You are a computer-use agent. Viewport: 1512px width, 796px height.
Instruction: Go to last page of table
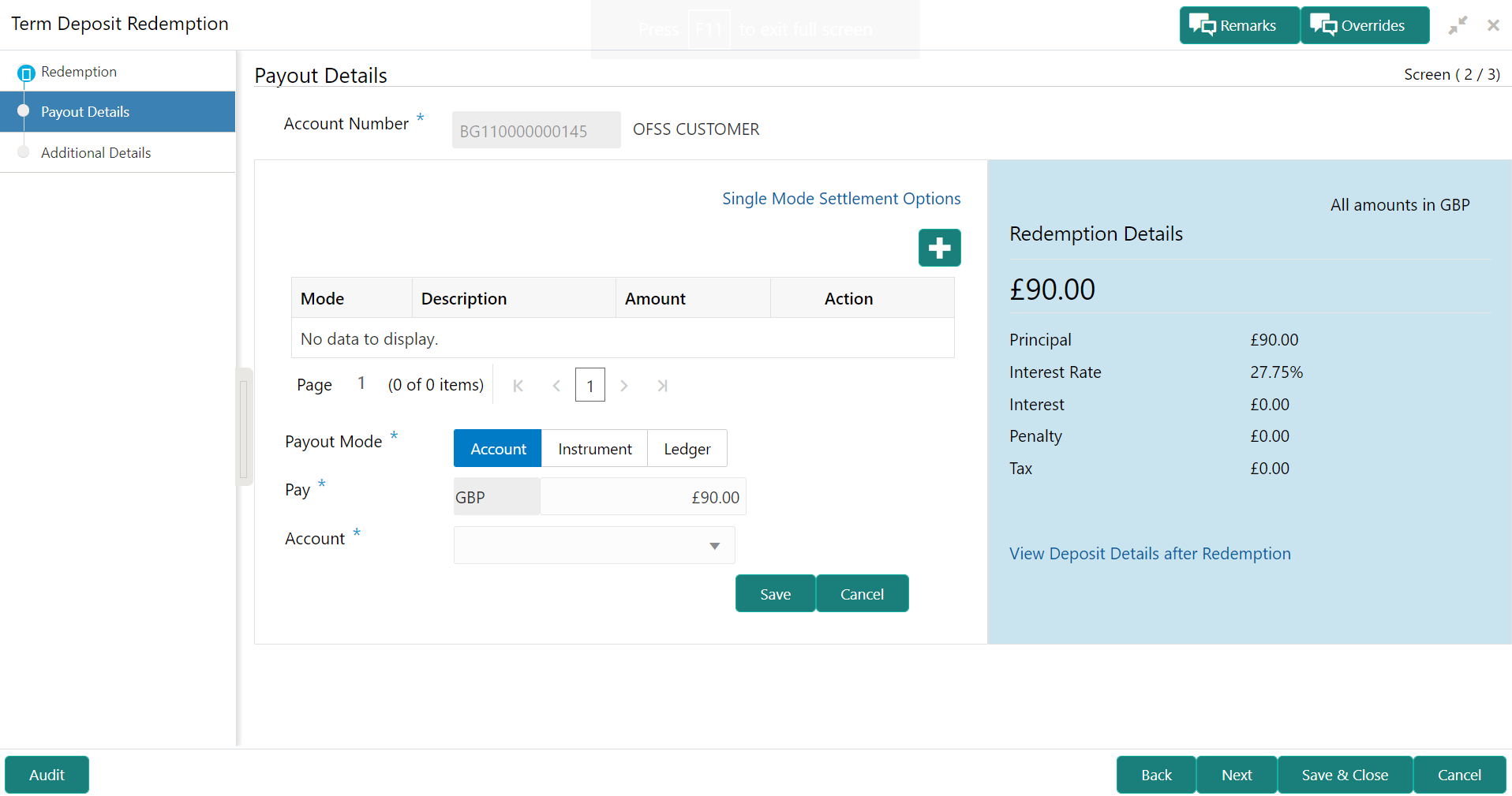click(x=662, y=386)
